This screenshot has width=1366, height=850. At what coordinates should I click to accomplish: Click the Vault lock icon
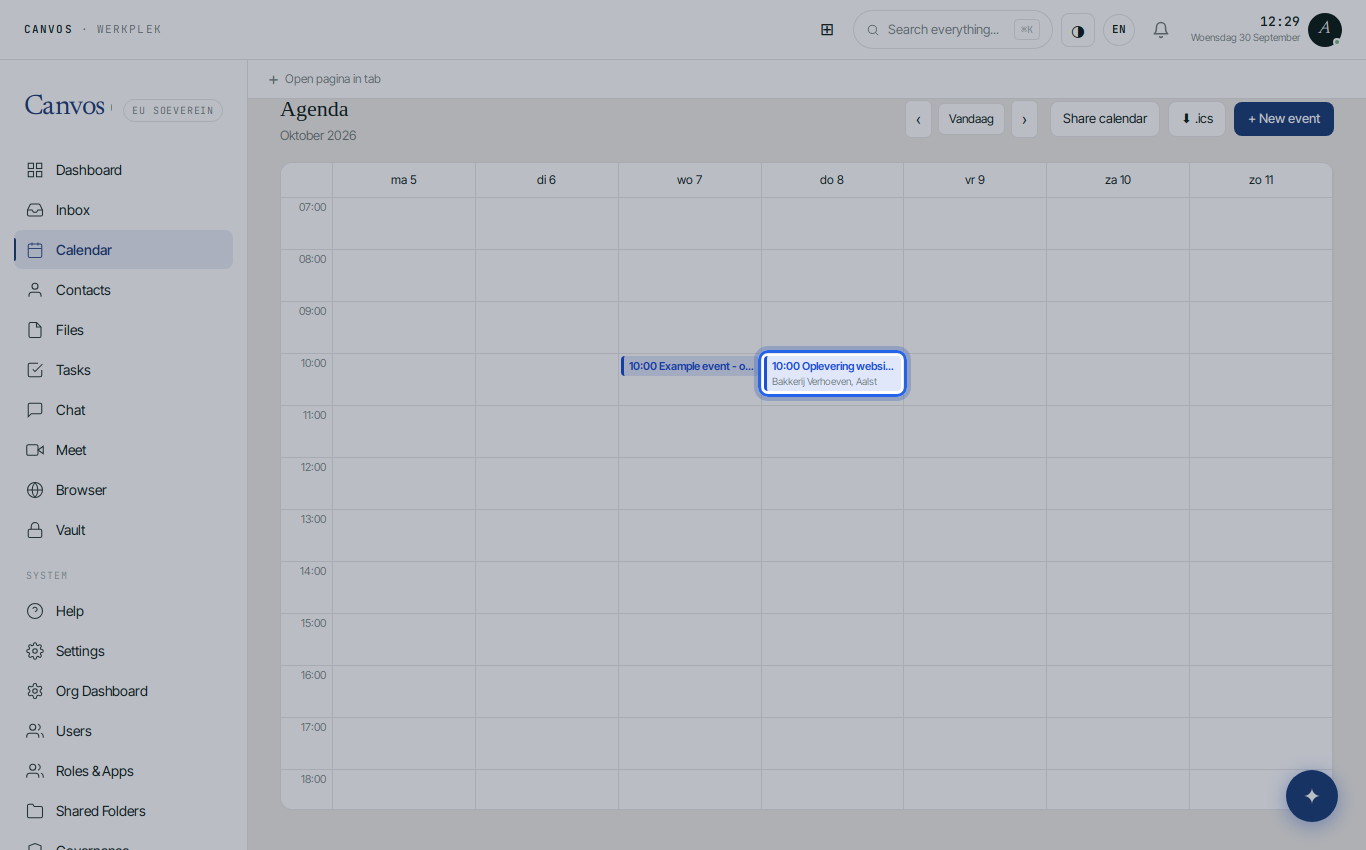coord(35,530)
